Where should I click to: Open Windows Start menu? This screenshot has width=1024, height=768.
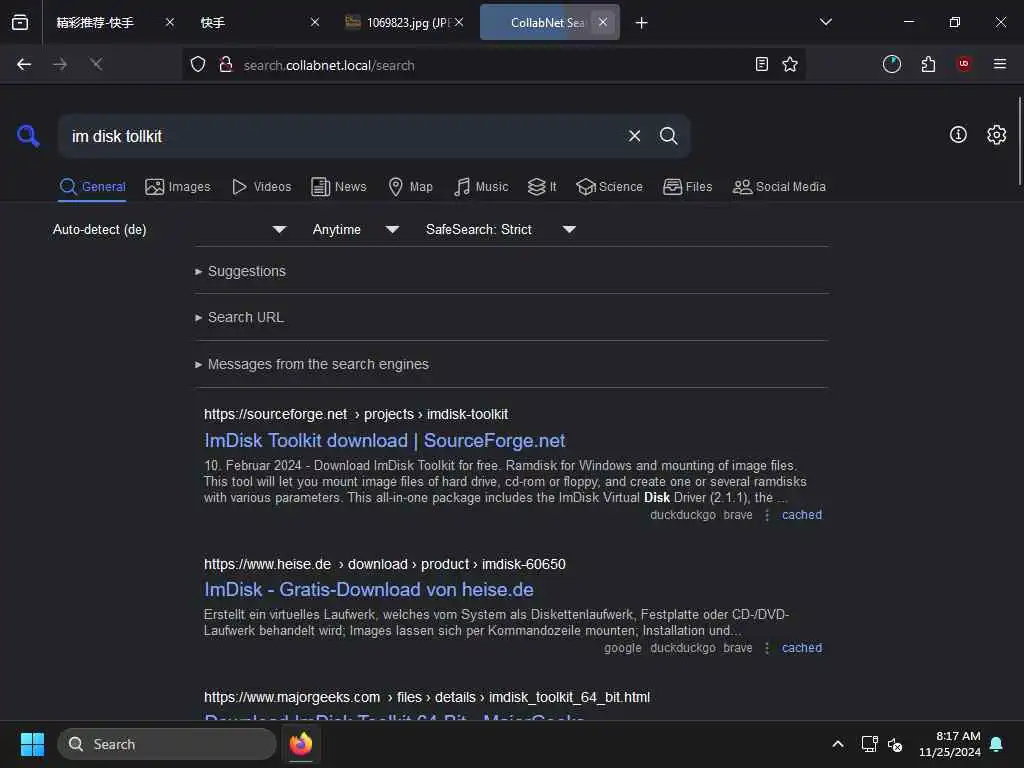(x=32, y=744)
